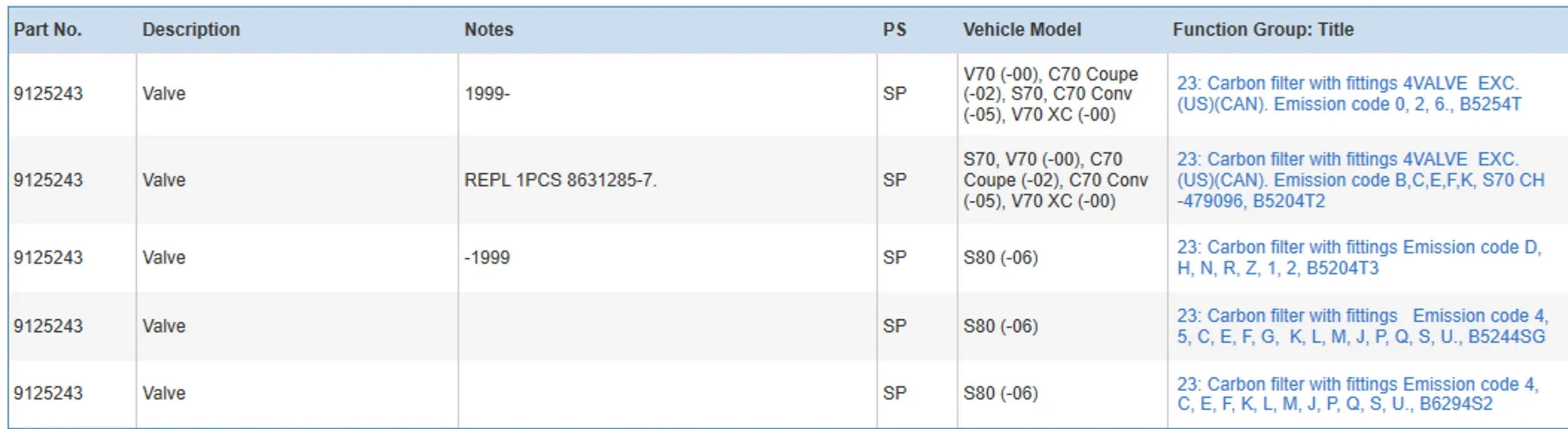Select the "REPL 1PCS 8631285-7." note

click(560, 181)
